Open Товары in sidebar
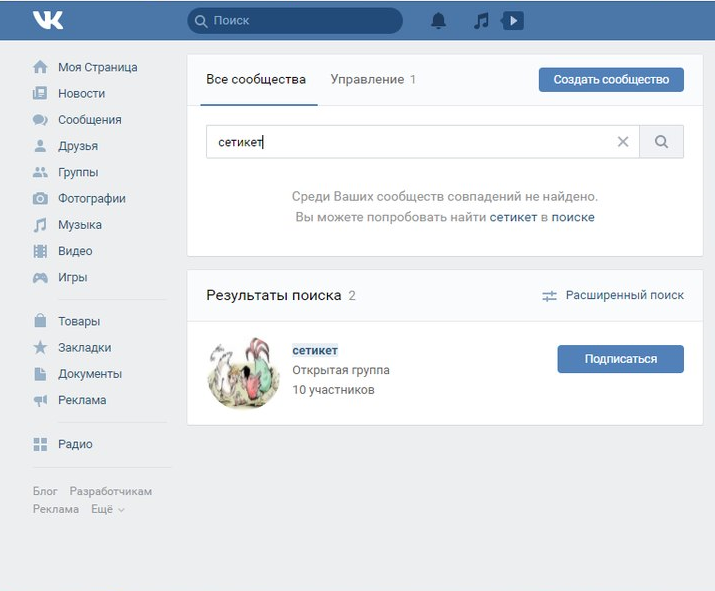 point(79,321)
